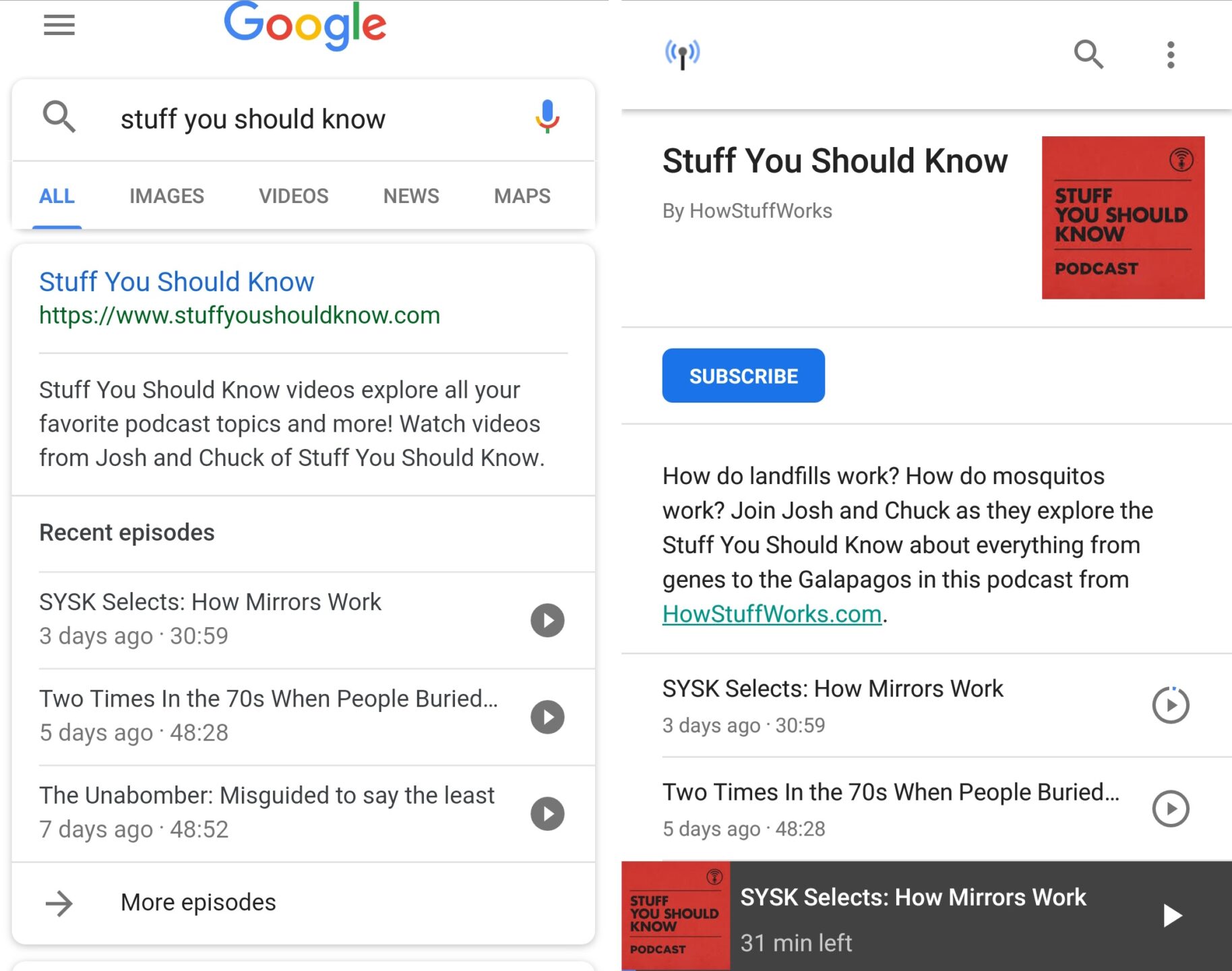1232x971 pixels.
Task: Click the search magnifier in the search bar
Action: (59, 118)
